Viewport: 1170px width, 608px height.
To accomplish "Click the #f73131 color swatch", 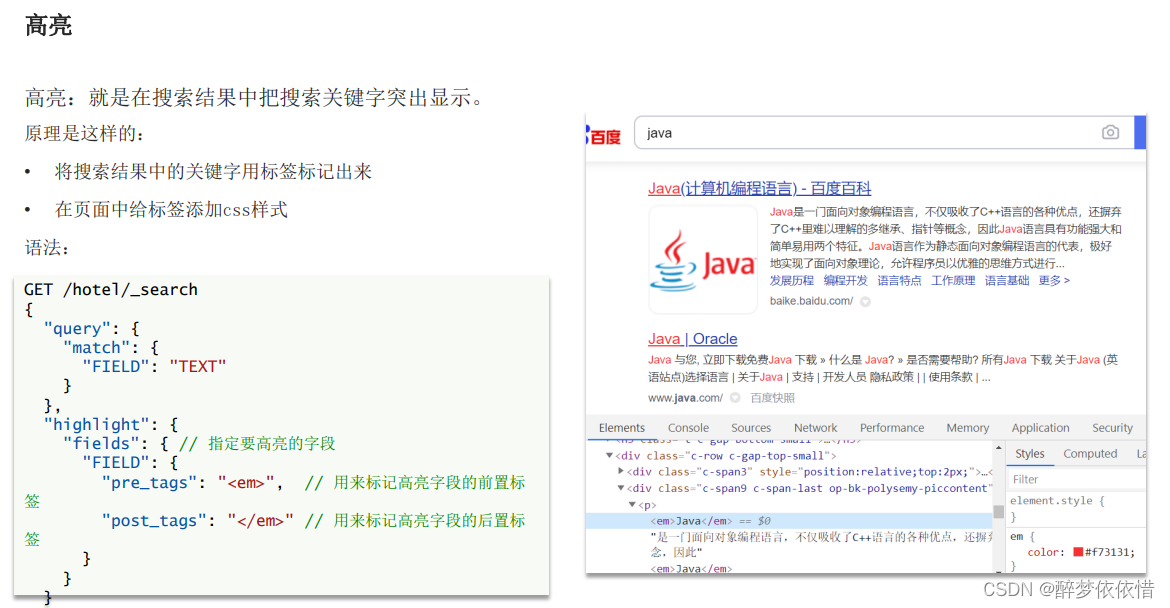I will (x=1077, y=552).
